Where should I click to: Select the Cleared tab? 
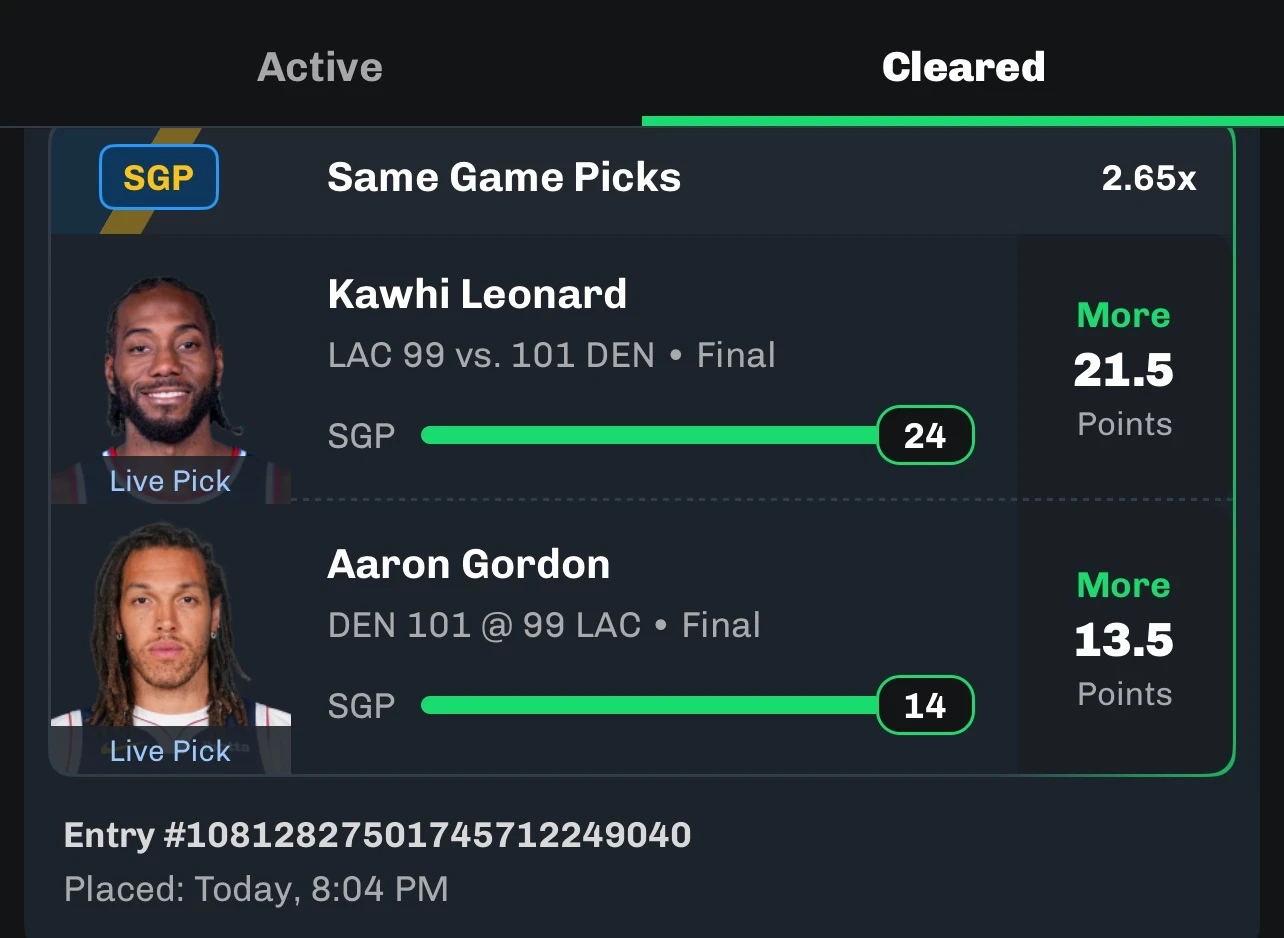(x=963, y=67)
